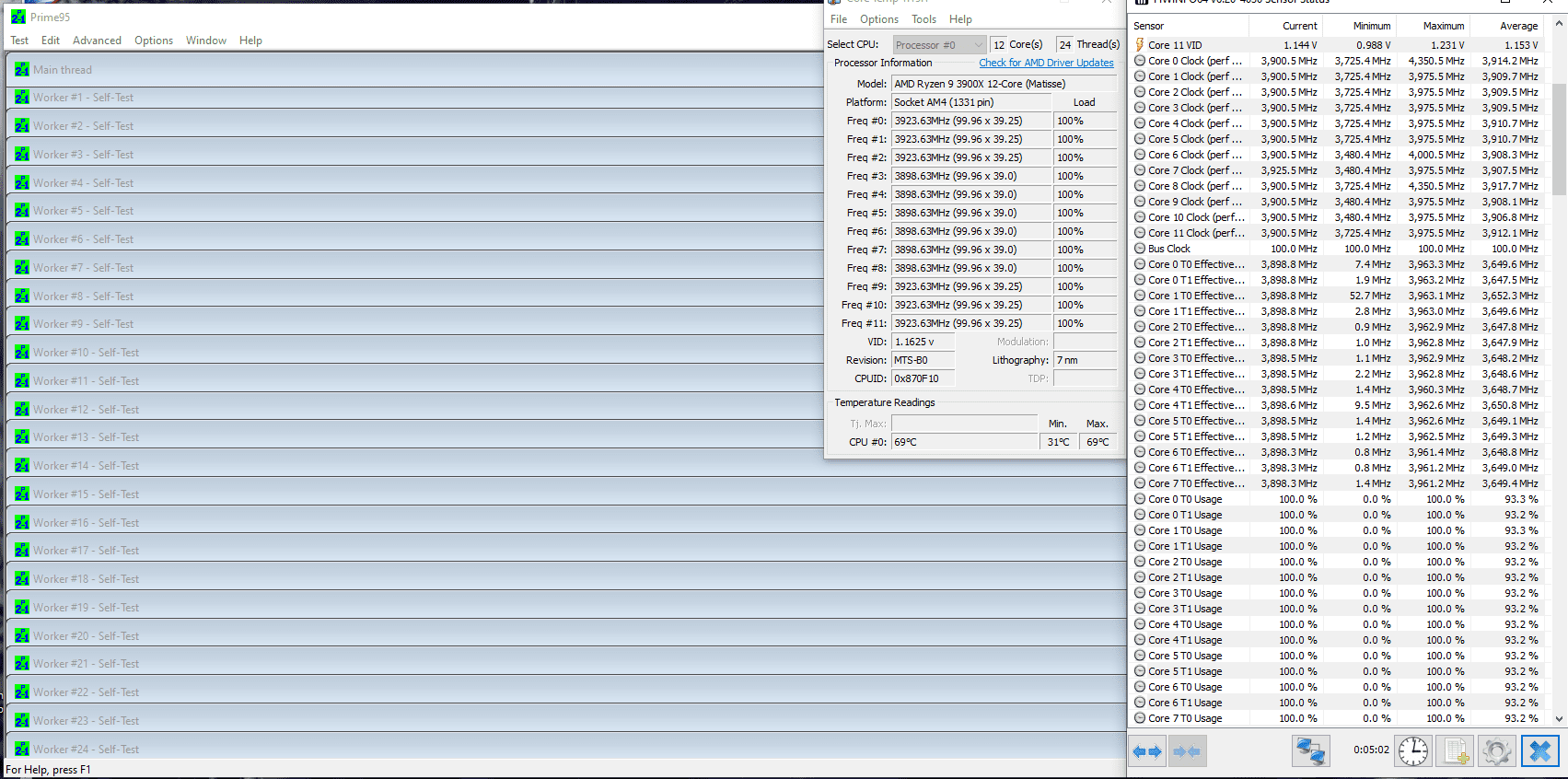Click HWiNFO Maximum column header

point(1434,26)
